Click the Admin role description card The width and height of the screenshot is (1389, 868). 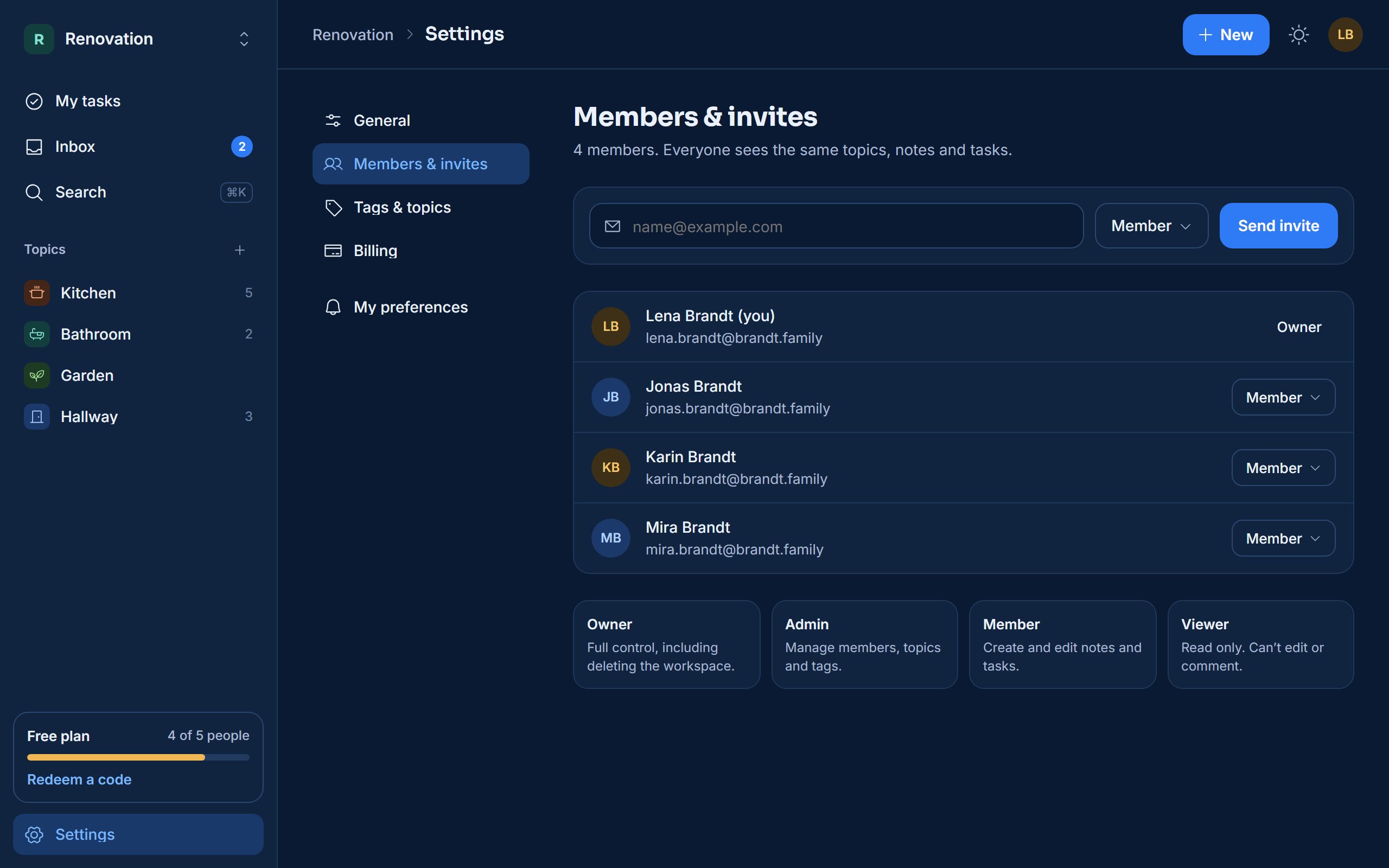tap(864, 644)
